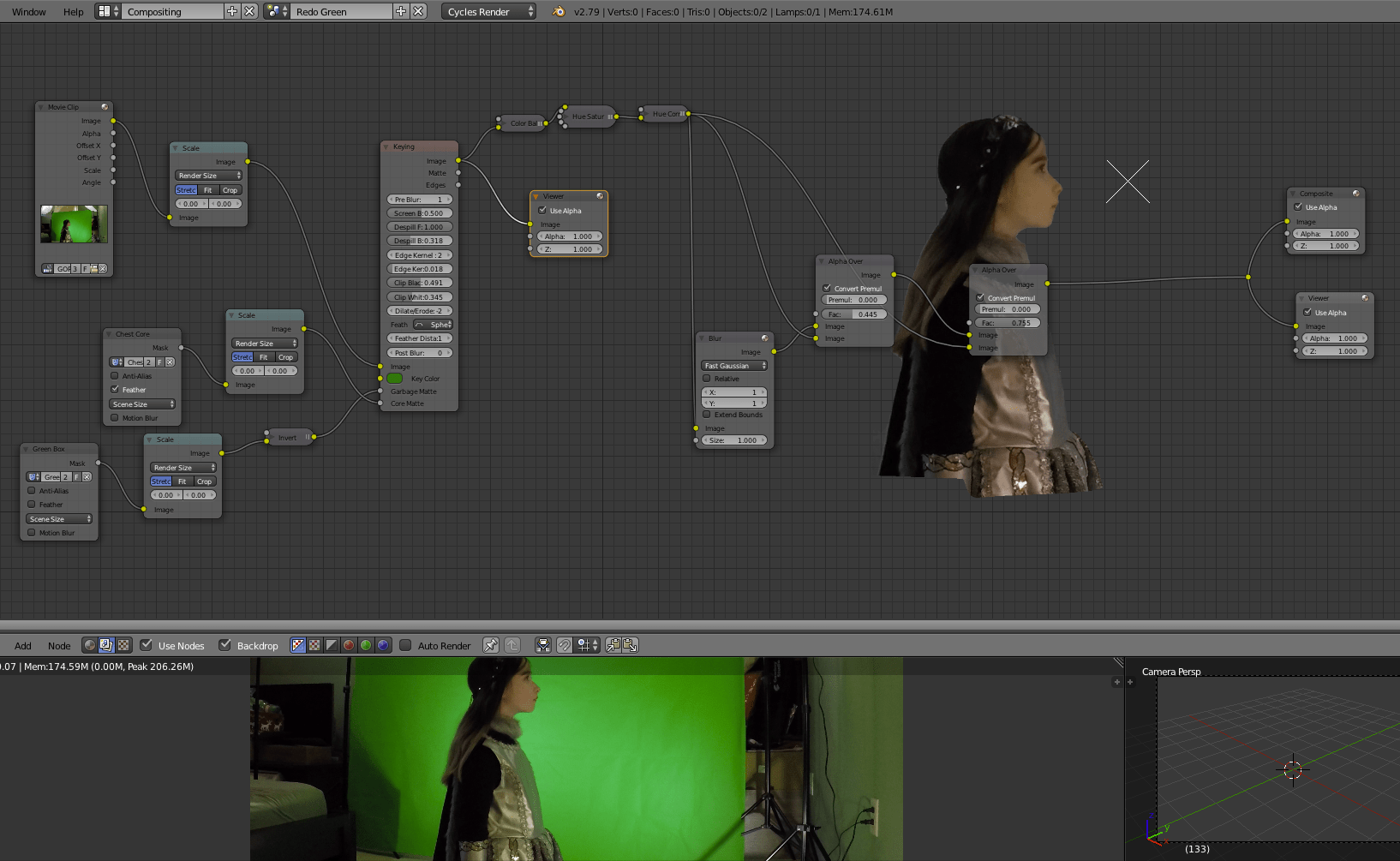
Task: Click the green Key Color swatch on Keying node
Action: pos(394,378)
